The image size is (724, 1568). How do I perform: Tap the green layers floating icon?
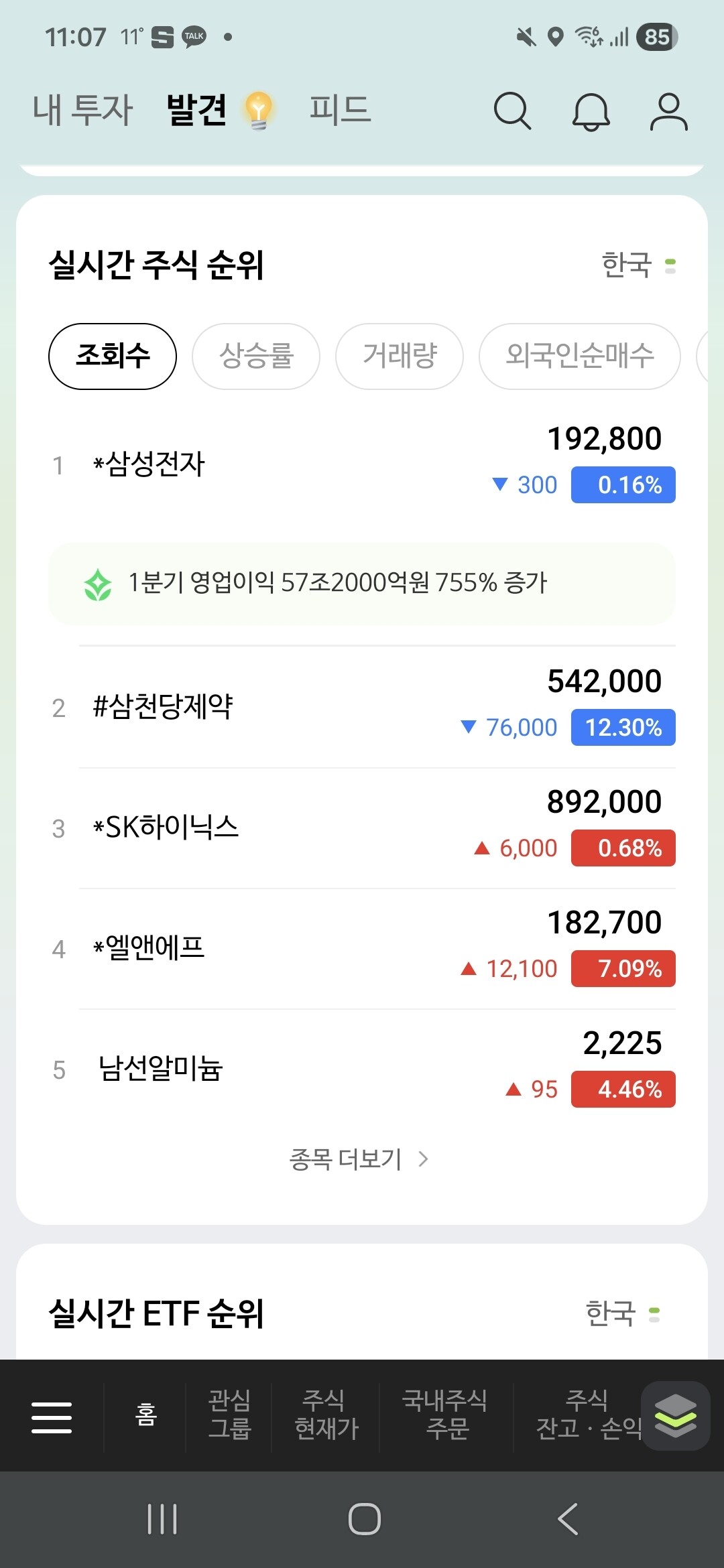pos(675,1415)
